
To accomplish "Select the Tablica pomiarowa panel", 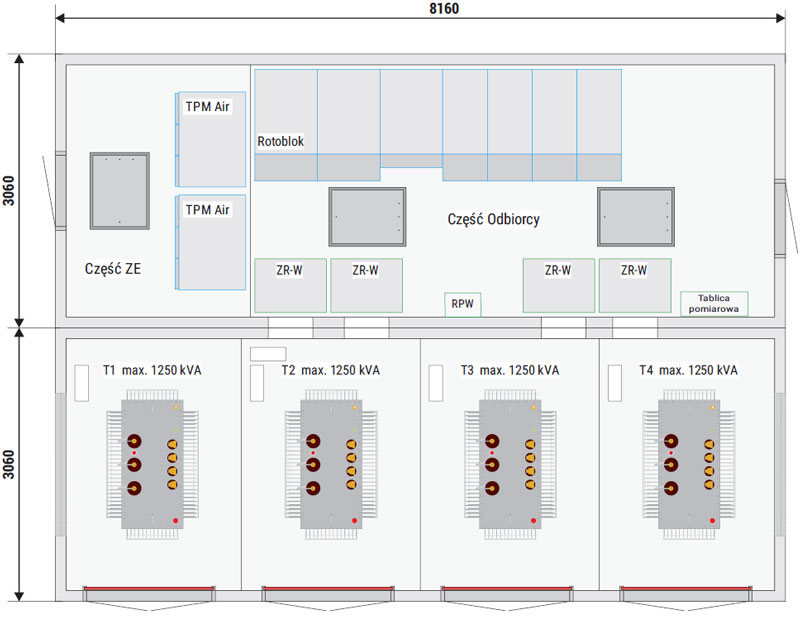I will pyautogui.click(x=714, y=304).
